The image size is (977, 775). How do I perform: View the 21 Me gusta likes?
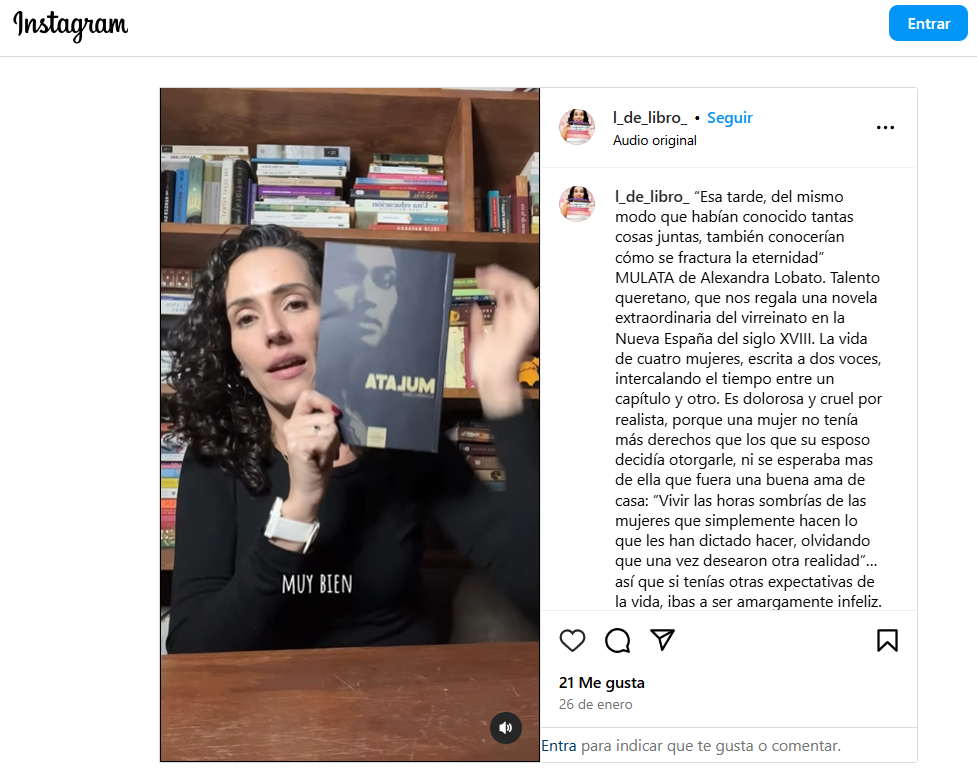(x=601, y=683)
